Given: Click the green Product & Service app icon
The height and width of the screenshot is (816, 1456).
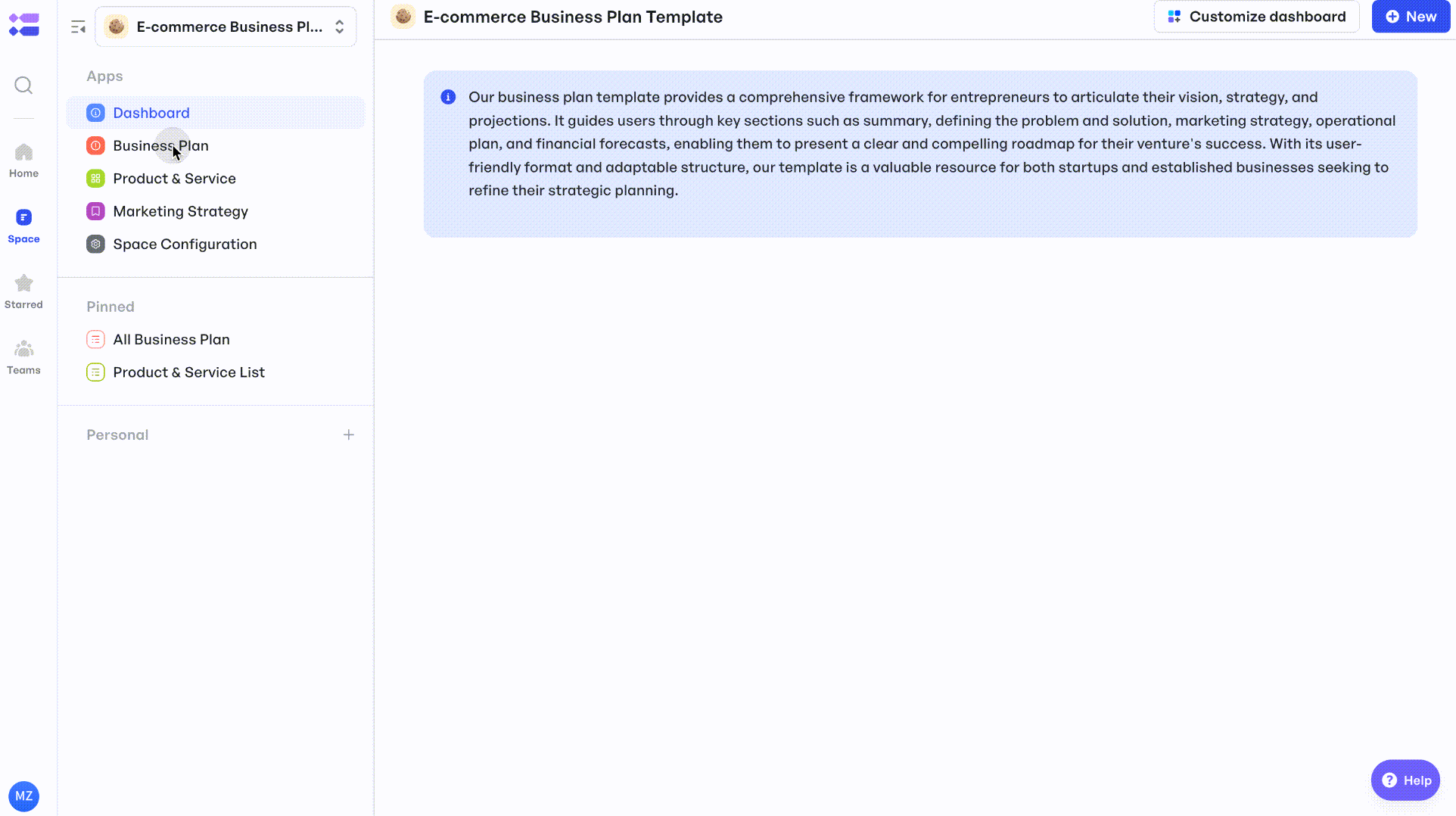Looking at the screenshot, I should click(95, 179).
